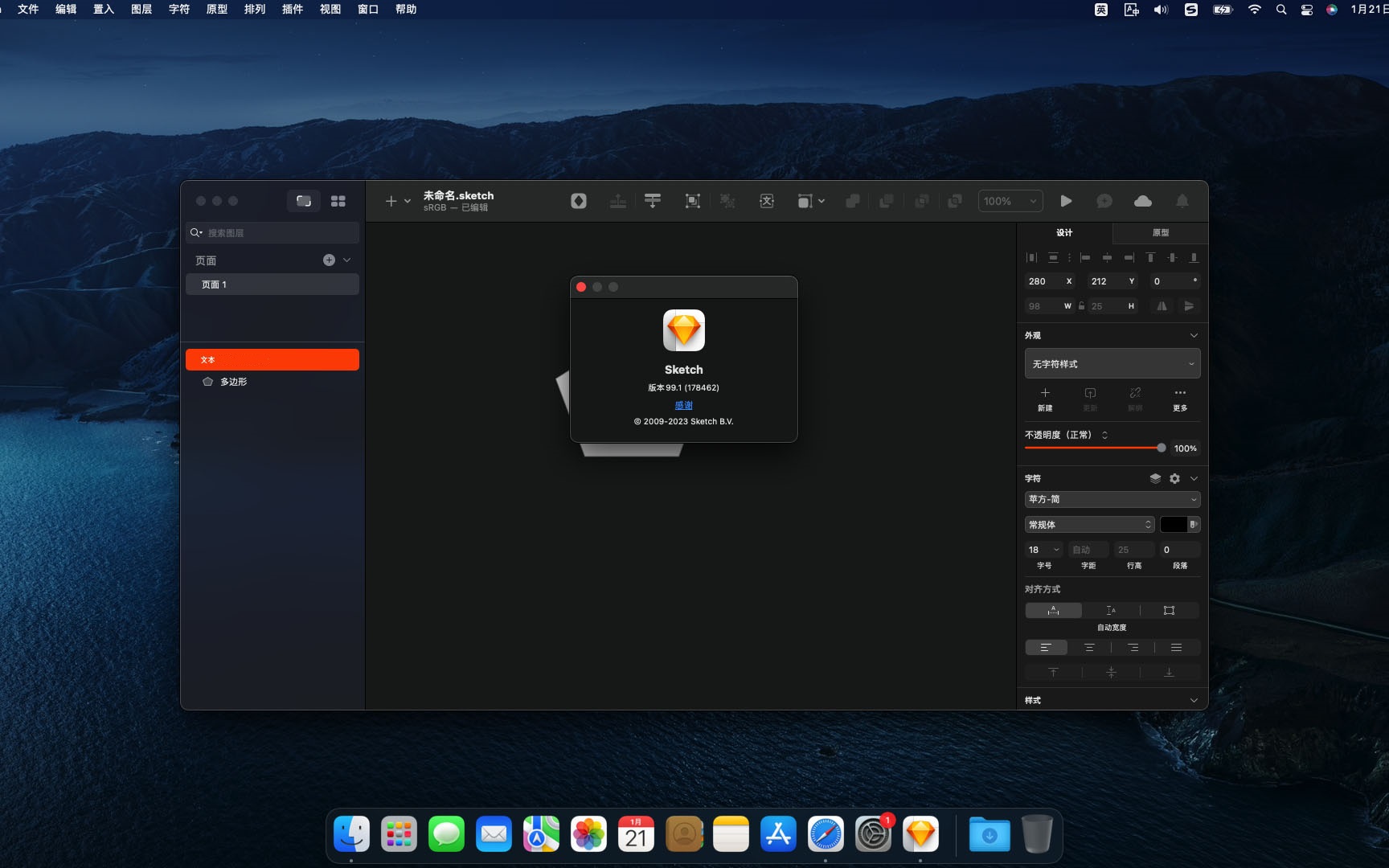
Task: Expand the 无字符样式 text style dropdown
Action: 1112,364
